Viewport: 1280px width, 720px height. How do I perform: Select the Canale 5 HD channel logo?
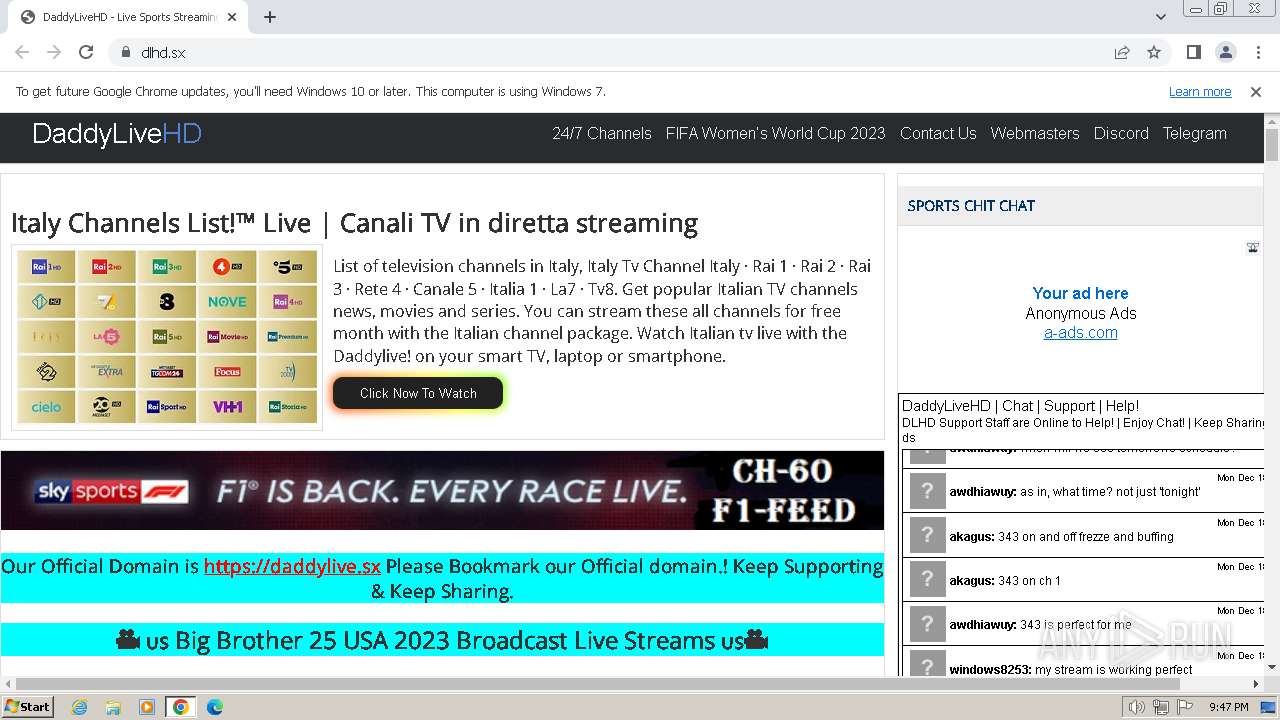click(287, 267)
